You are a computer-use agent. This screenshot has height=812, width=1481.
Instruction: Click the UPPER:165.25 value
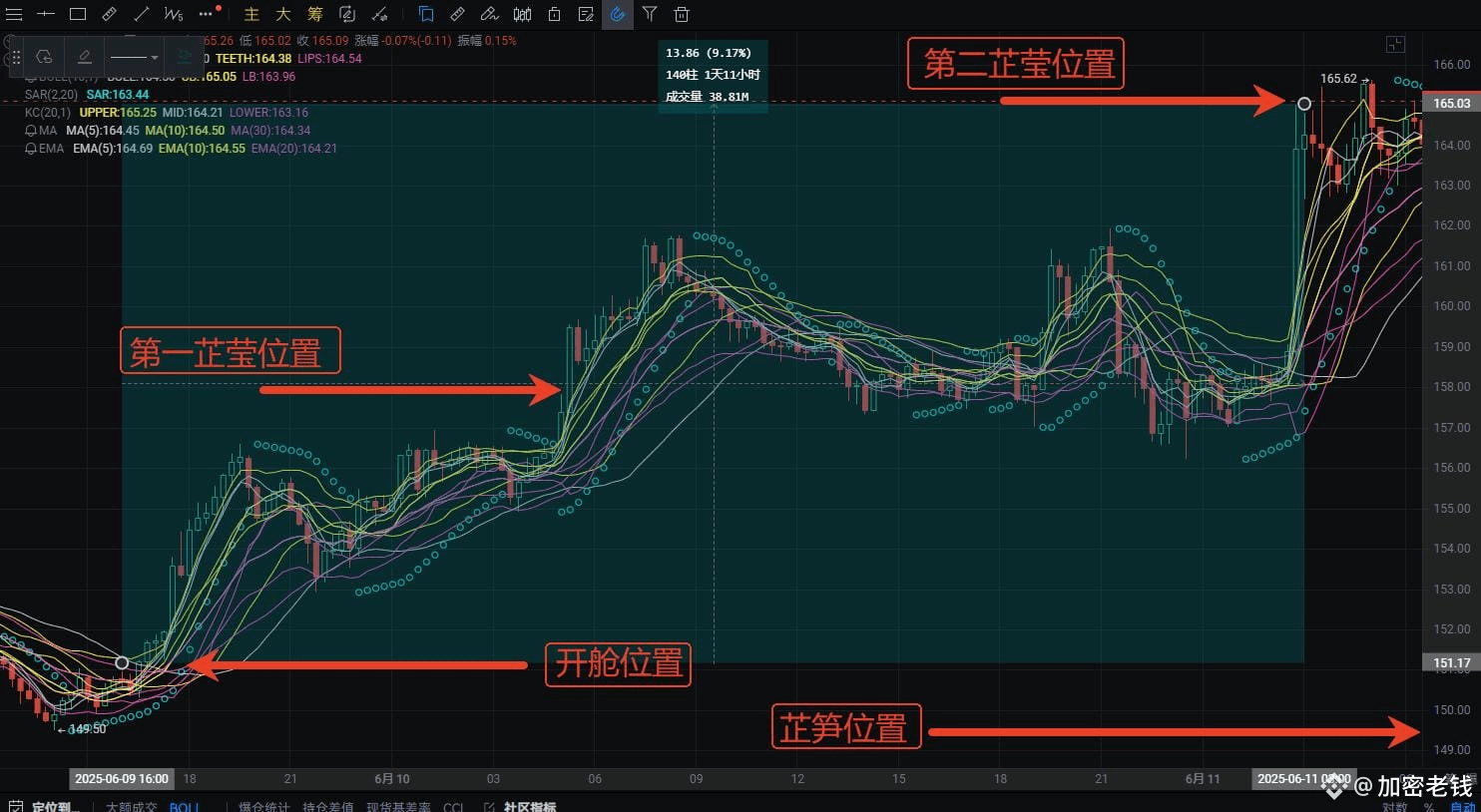pyautogui.click(x=118, y=113)
